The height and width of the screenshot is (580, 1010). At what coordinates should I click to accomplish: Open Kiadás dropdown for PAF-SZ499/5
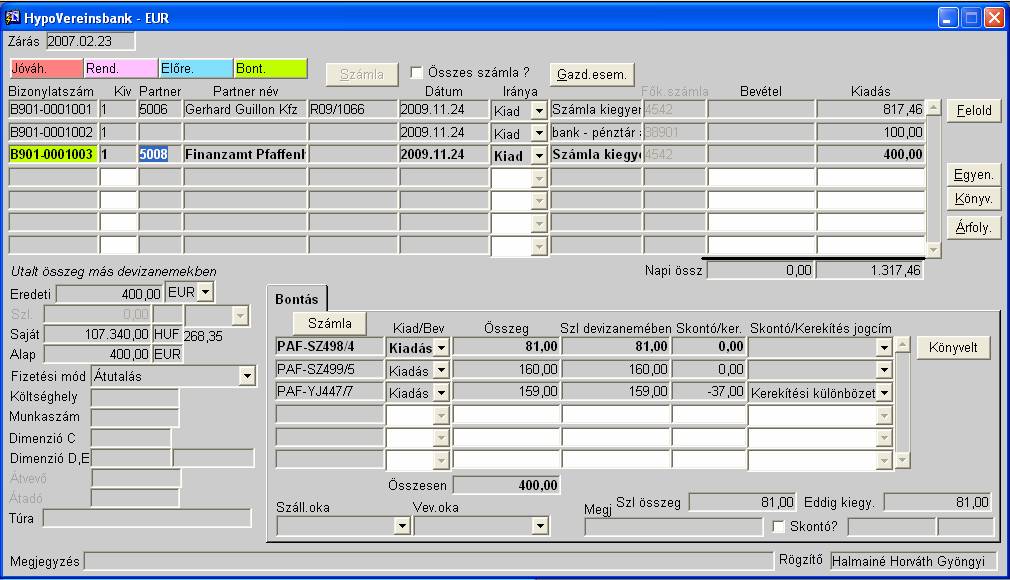[441, 371]
